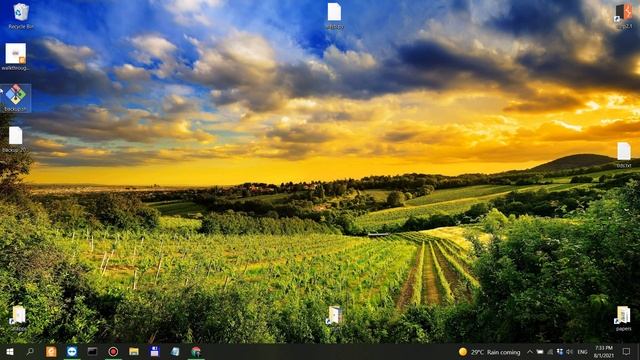Screen dimensions: 640x360
Task: Open the orange app pinned on taskbar
Action: [51, 351]
